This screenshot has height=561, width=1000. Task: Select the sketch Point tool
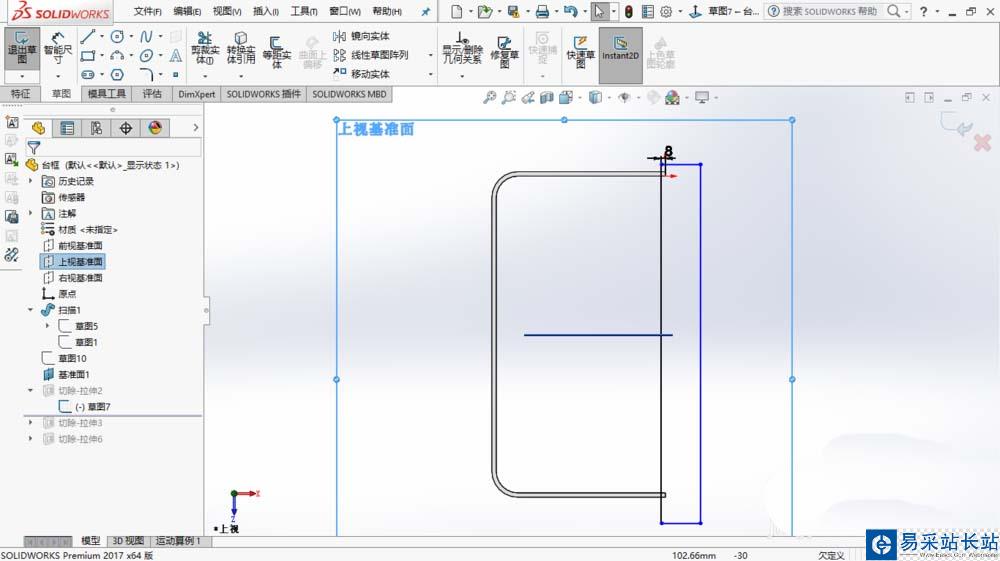(x=175, y=75)
